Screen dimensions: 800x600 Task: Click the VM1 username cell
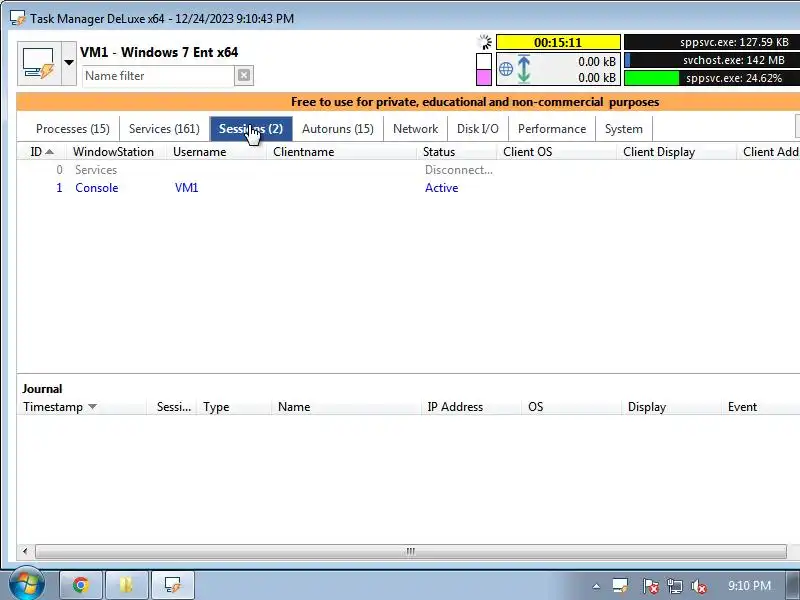pos(186,188)
